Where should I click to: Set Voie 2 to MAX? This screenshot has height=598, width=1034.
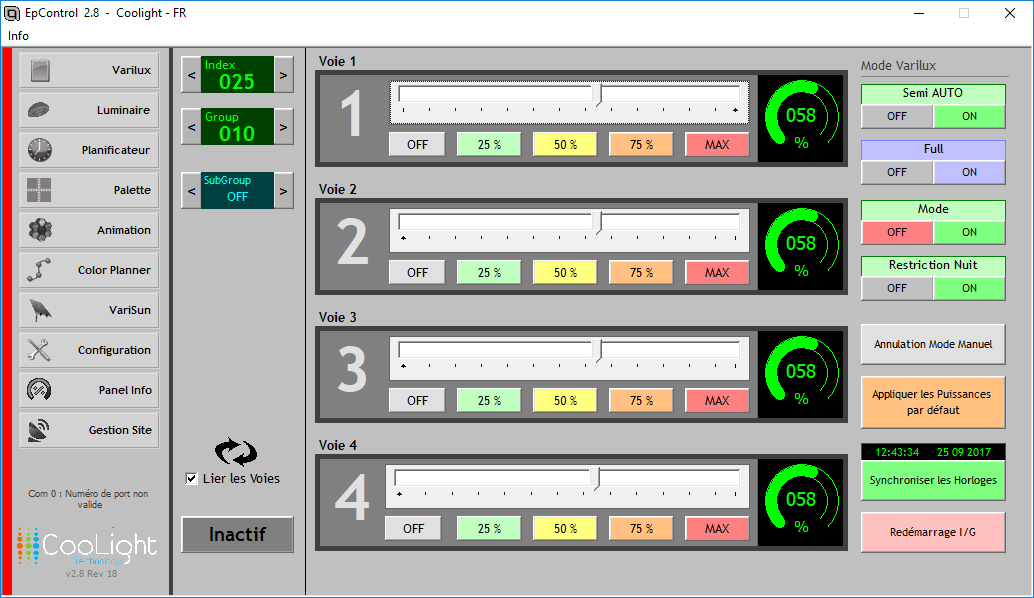[x=717, y=273]
